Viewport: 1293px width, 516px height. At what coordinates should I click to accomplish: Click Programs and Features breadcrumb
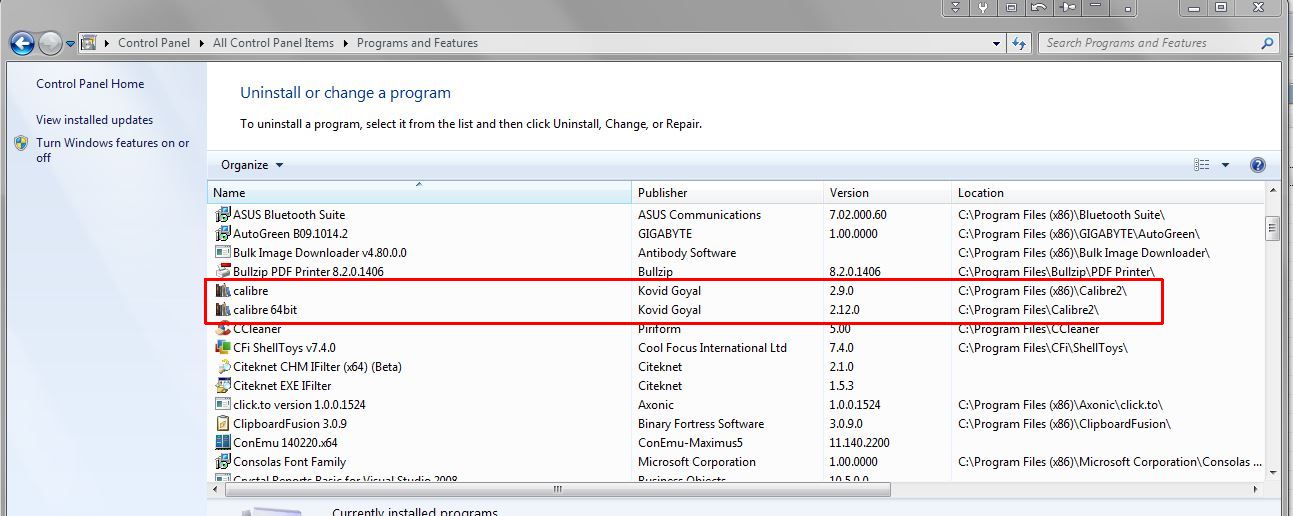[x=417, y=43]
